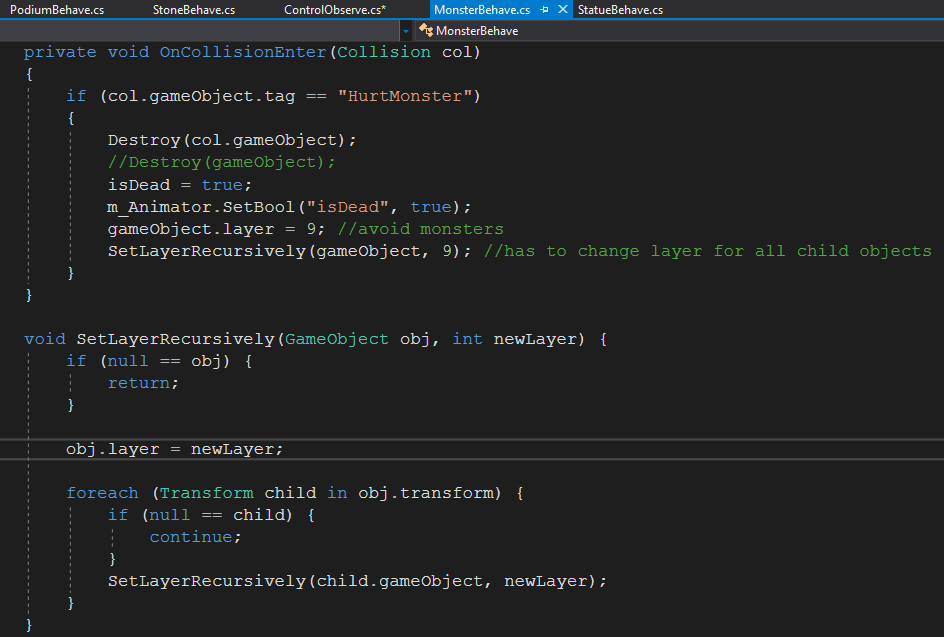This screenshot has width=944, height=637.
Task: Select the ControlObserve.cs* tab
Action: [335, 10]
